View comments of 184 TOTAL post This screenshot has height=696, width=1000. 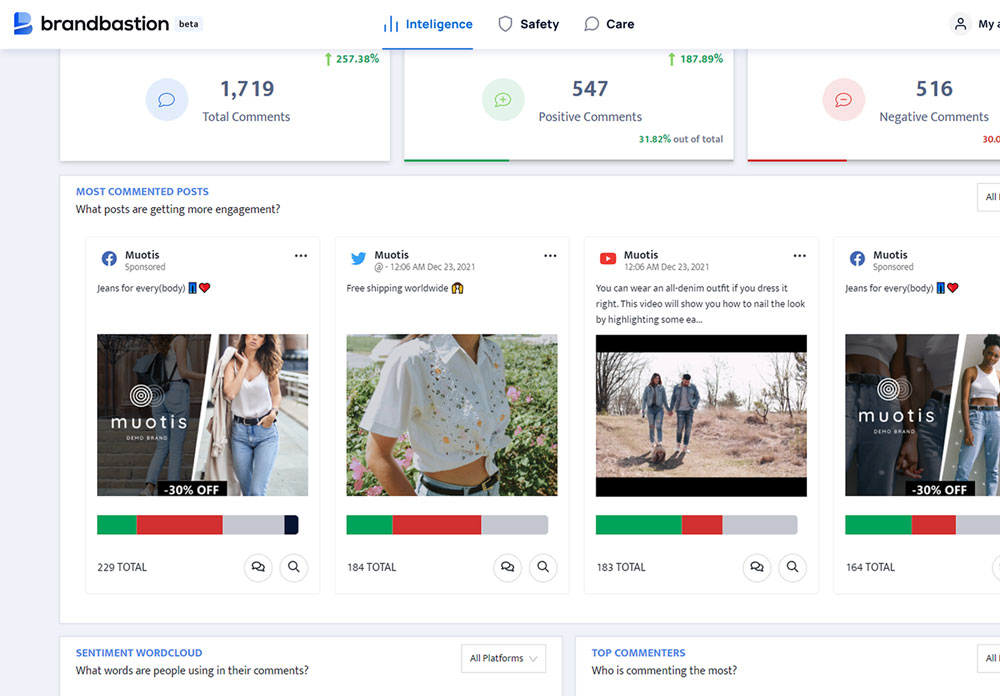tap(508, 567)
